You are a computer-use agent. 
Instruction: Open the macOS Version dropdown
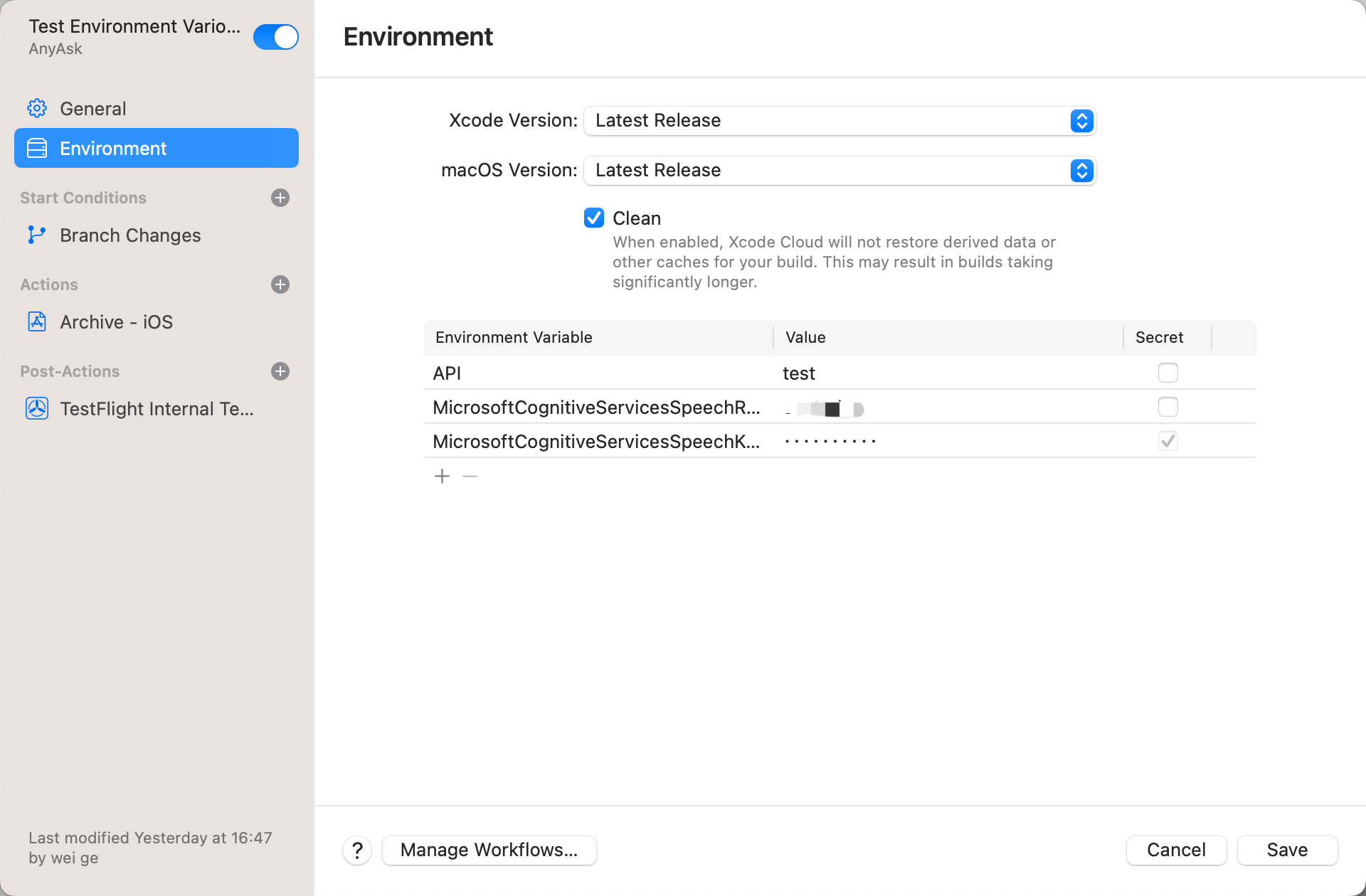[840, 171]
